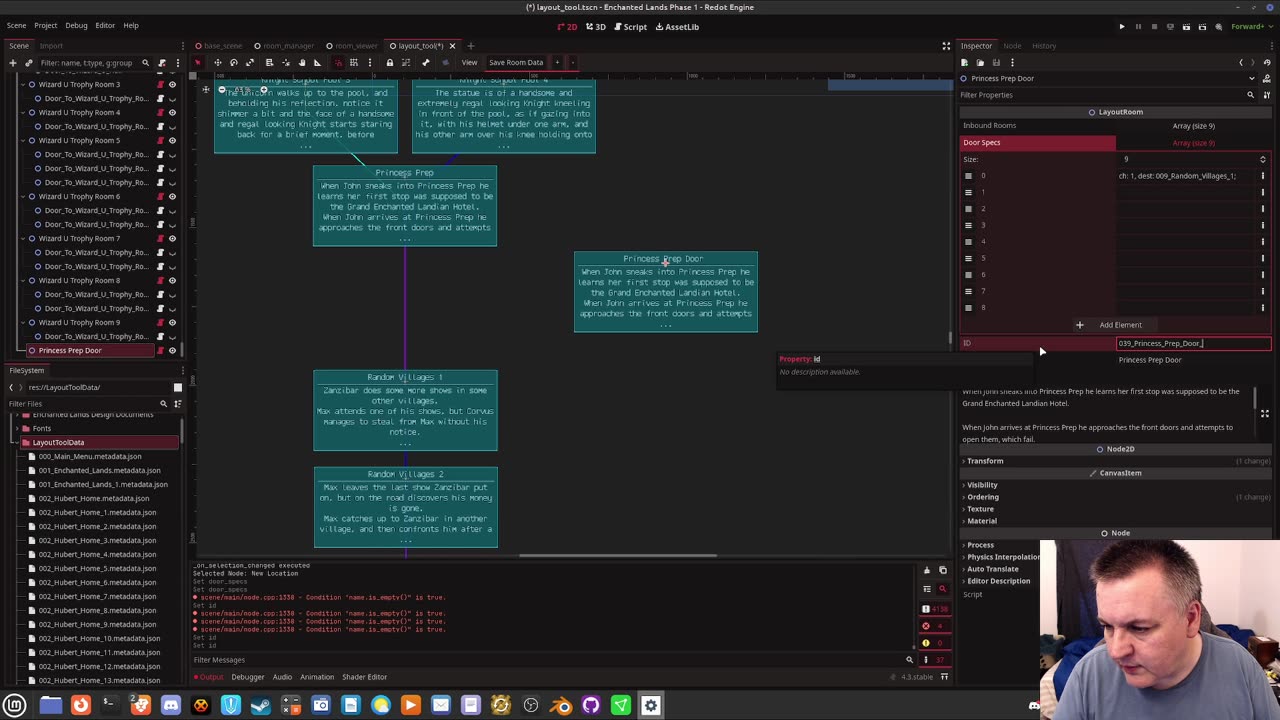
Task: Open the object history dropdown beside Princess Prep Door
Action: 1252,78
